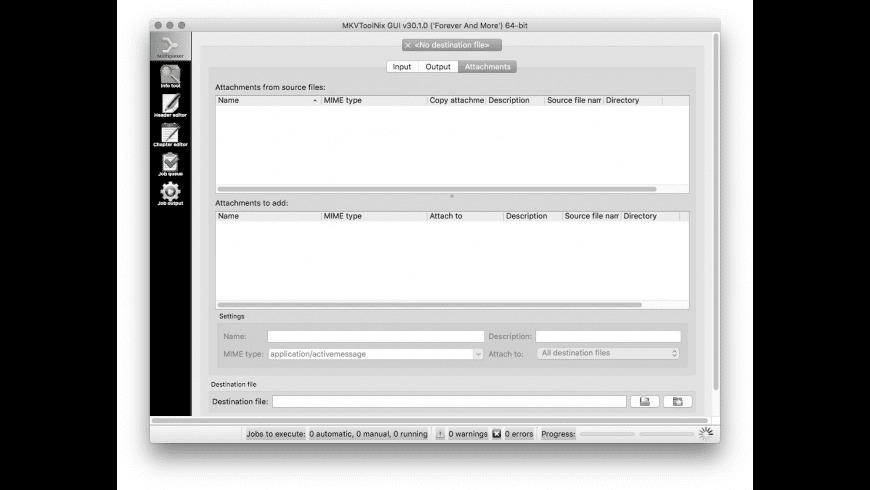The width and height of the screenshot is (870, 490).
Task: Click the attachment Name input field
Action: (376, 336)
